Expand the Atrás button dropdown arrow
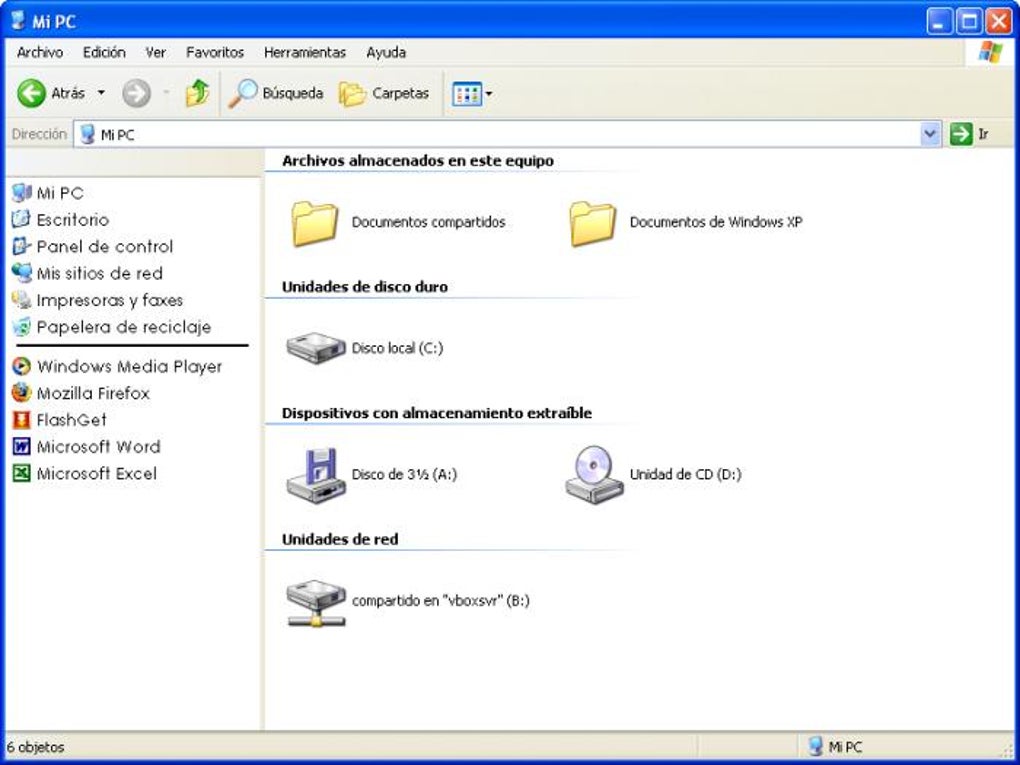The image size is (1020, 765). click(100, 93)
